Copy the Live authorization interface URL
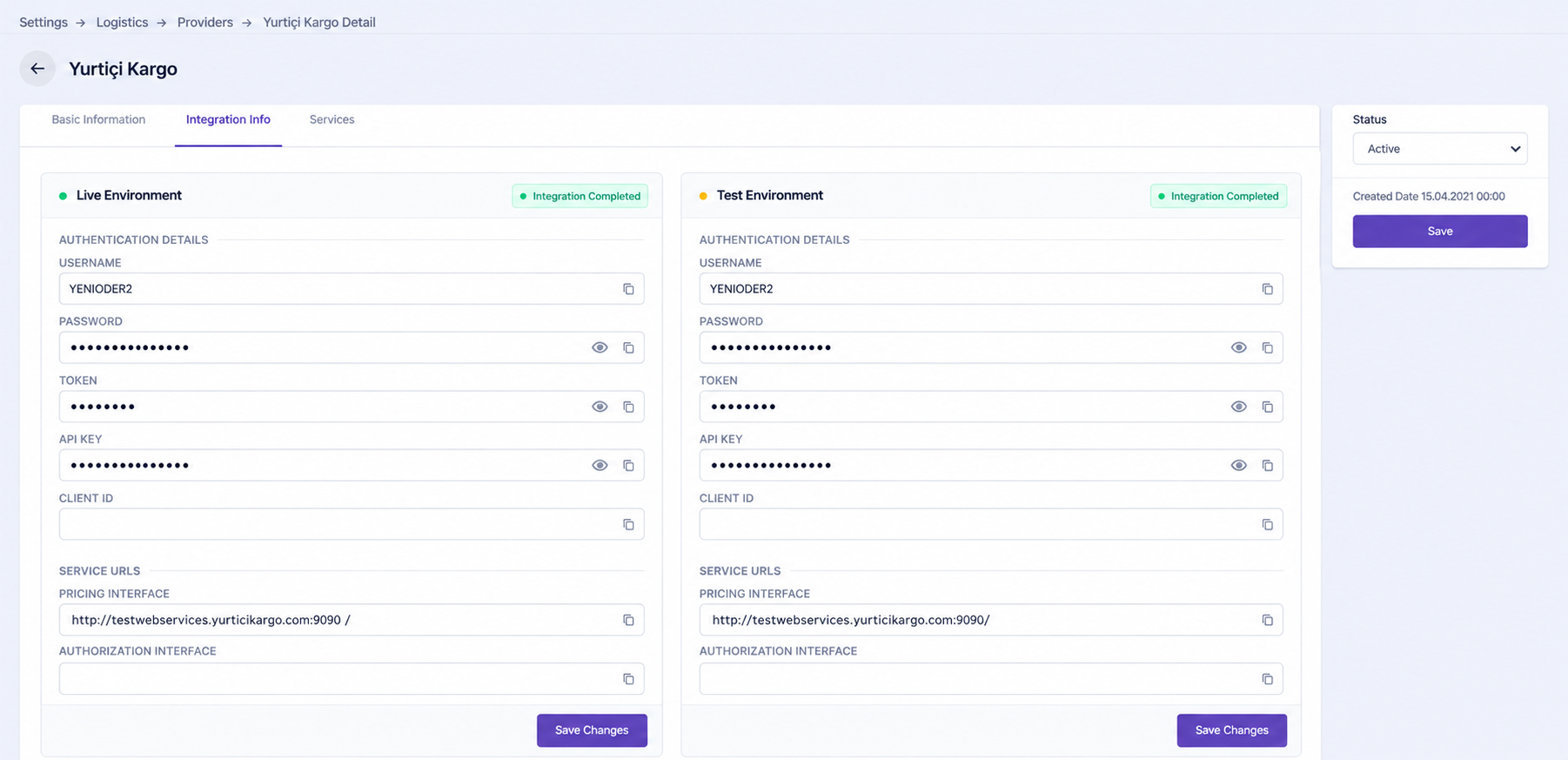The height and width of the screenshot is (760, 1568). 628,679
